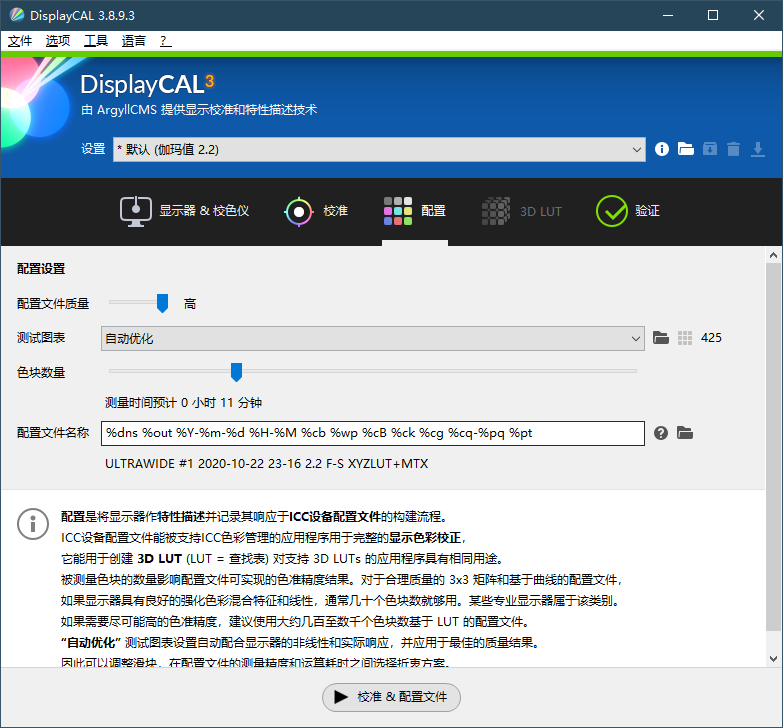Maximize the DisplayCAL window

(713, 15)
